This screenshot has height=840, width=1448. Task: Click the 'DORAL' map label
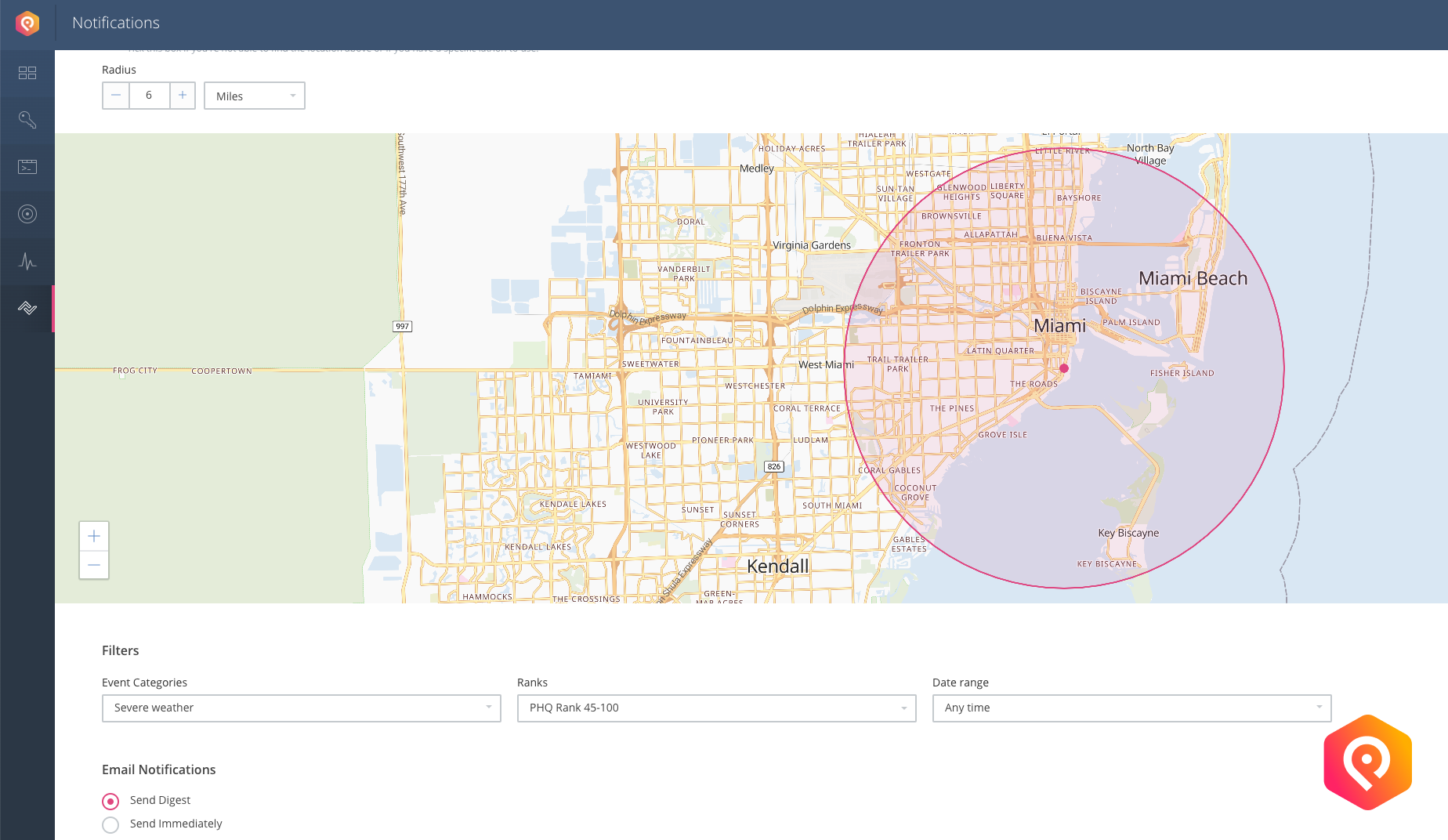tap(691, 222)
